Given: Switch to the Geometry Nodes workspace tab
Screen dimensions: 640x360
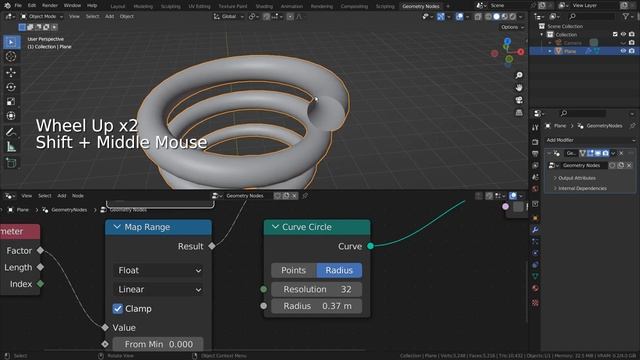Looking at the screenshot, I should coord(421,6).
